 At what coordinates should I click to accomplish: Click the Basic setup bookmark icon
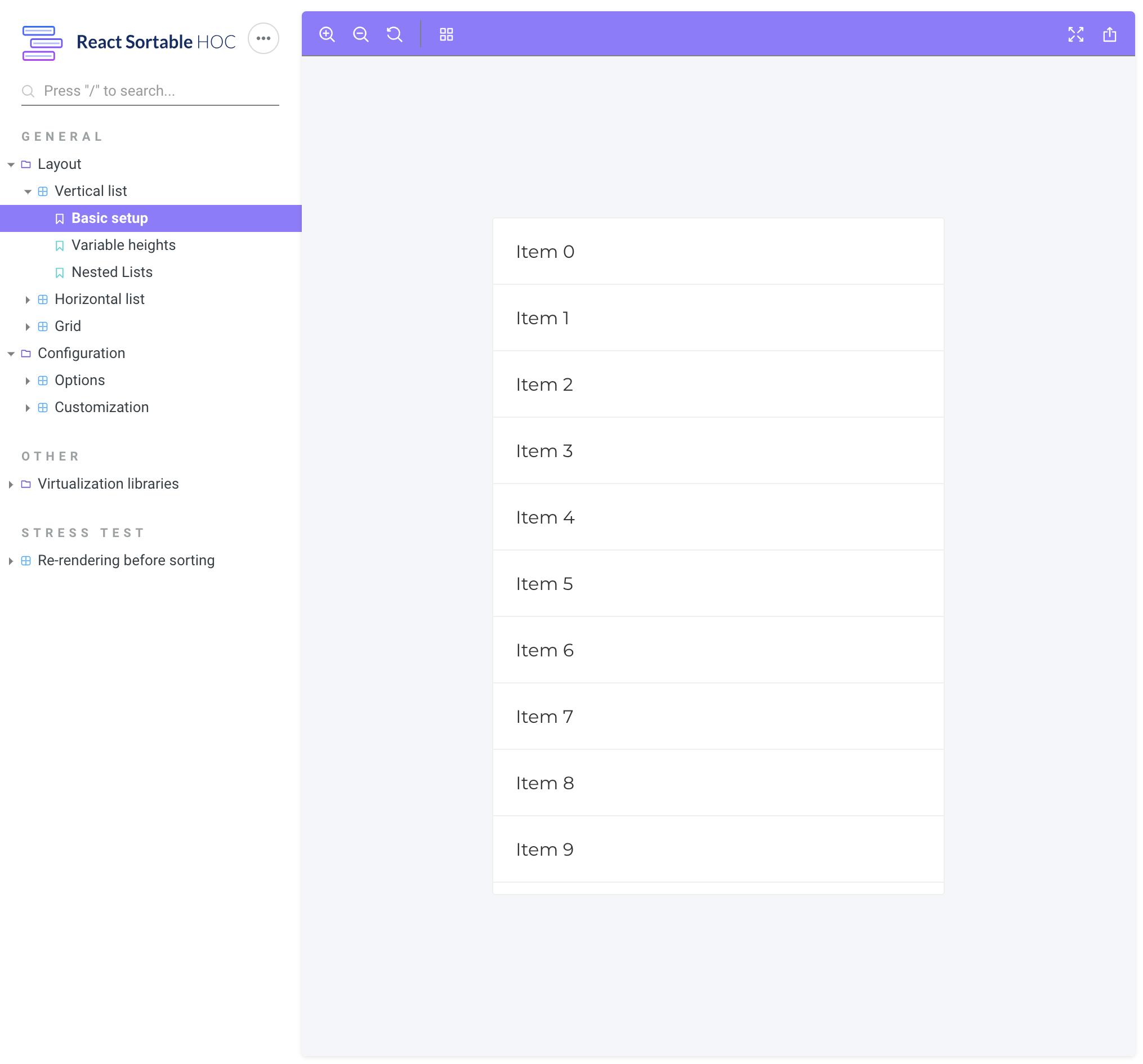coord(59,218)
